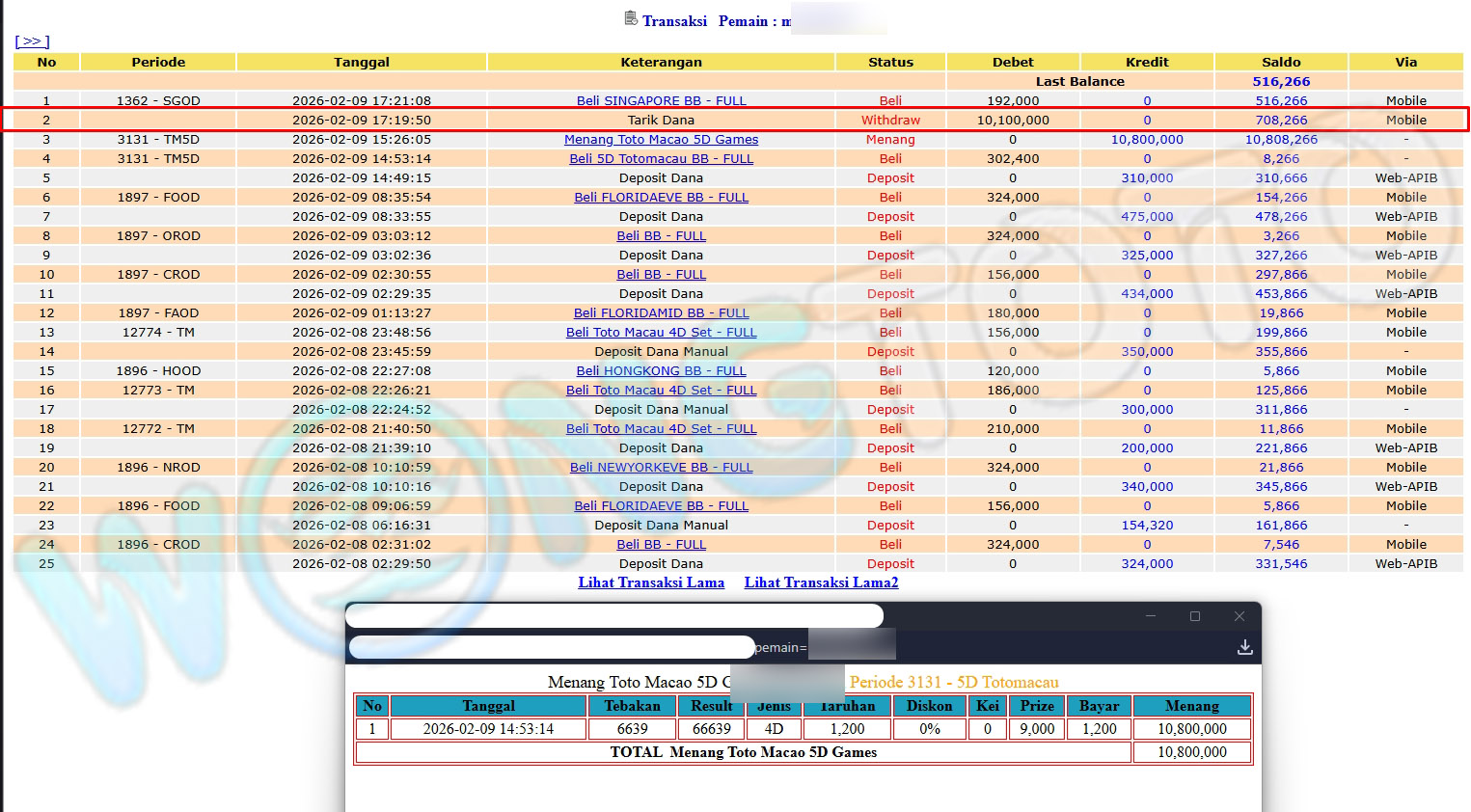Click the popup window address bar

pyautogui.click(x=552, y=647)
